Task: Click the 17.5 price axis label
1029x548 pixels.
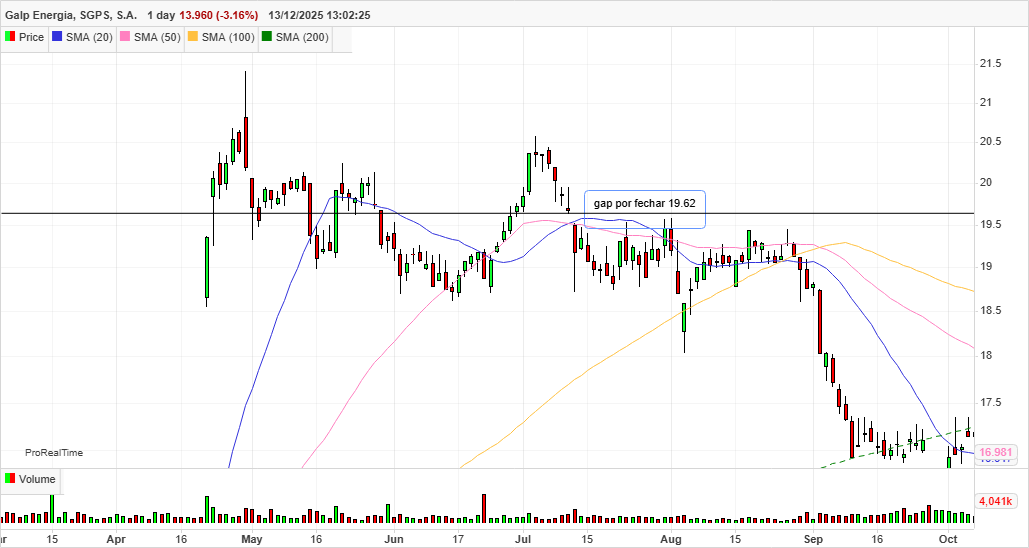Action: coord(990,402)
